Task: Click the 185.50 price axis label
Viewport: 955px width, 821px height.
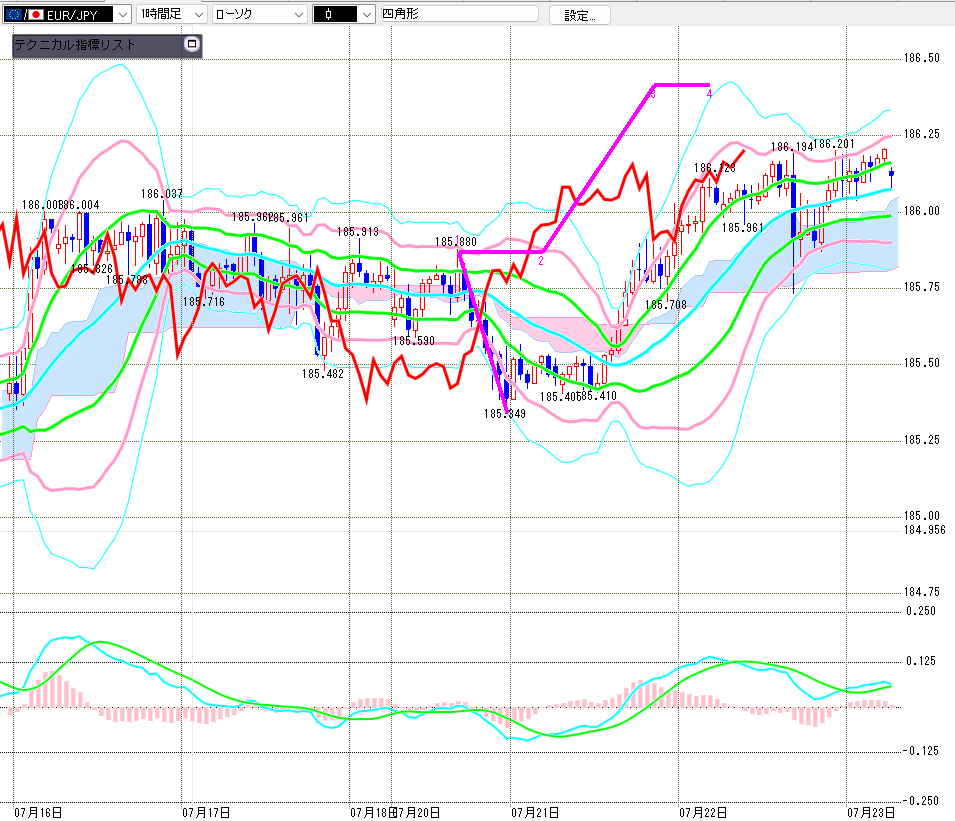Action: (x=921, y=363)
